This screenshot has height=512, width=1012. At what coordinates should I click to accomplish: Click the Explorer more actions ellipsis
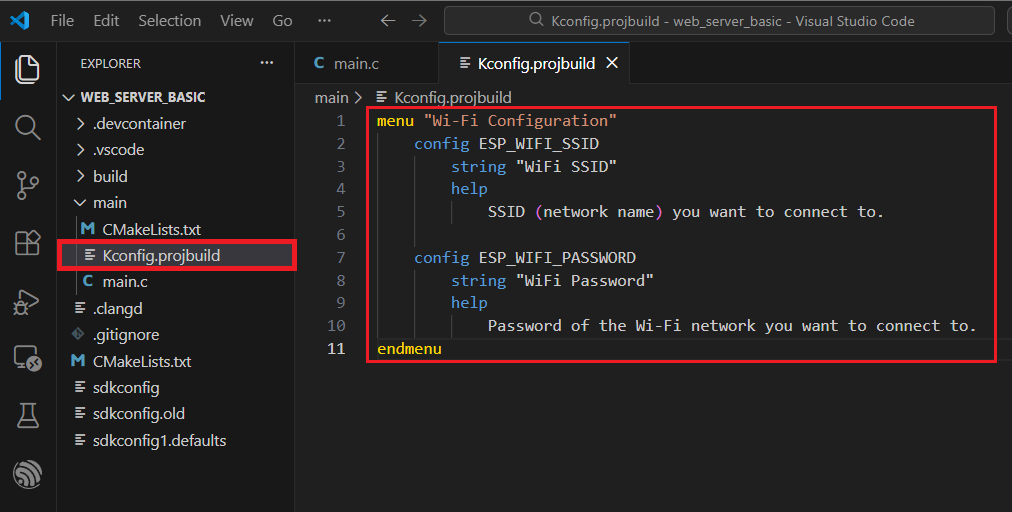click(266, 63)
